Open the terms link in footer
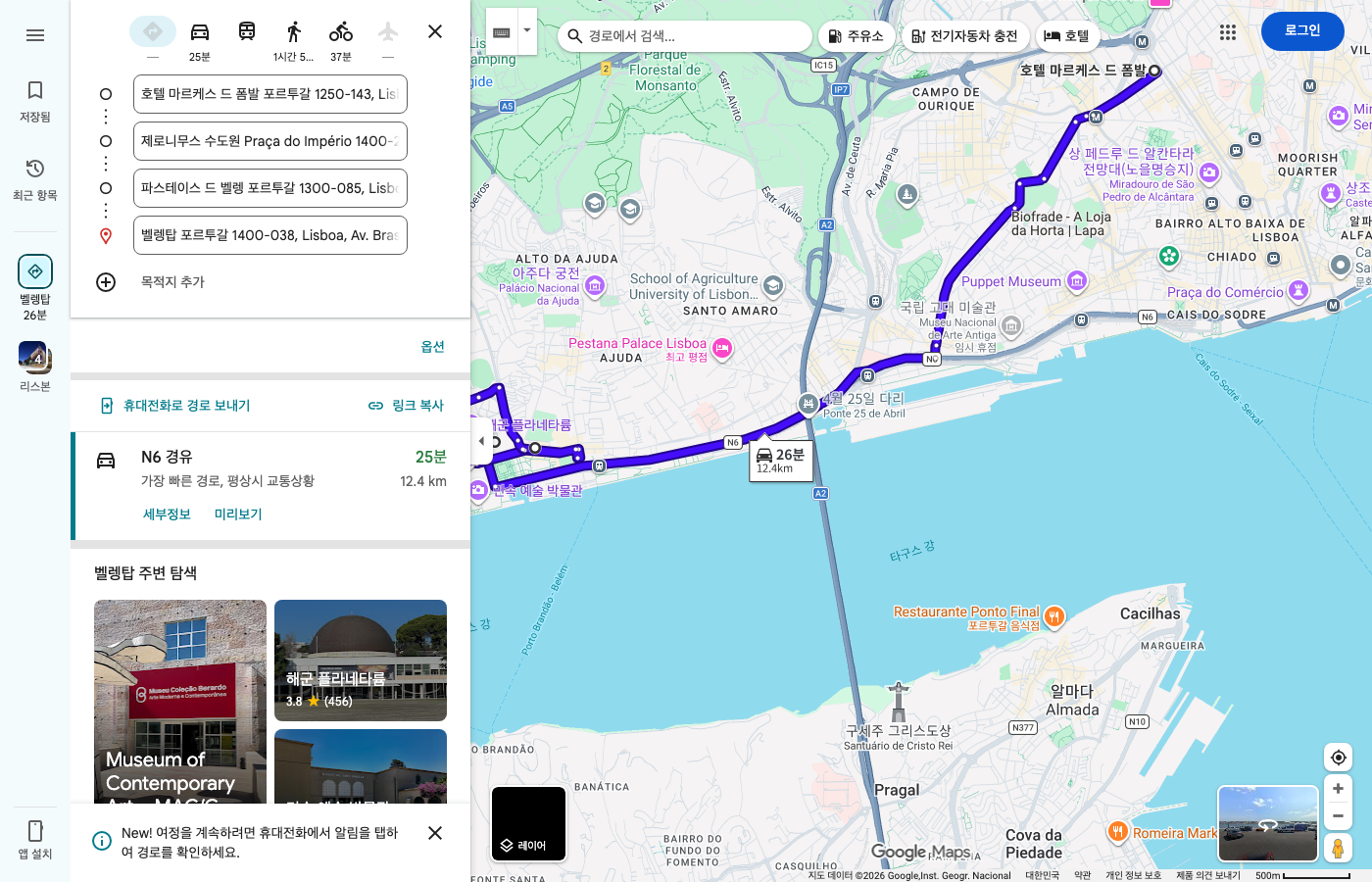The image size is (1372, 882). 1082,875
